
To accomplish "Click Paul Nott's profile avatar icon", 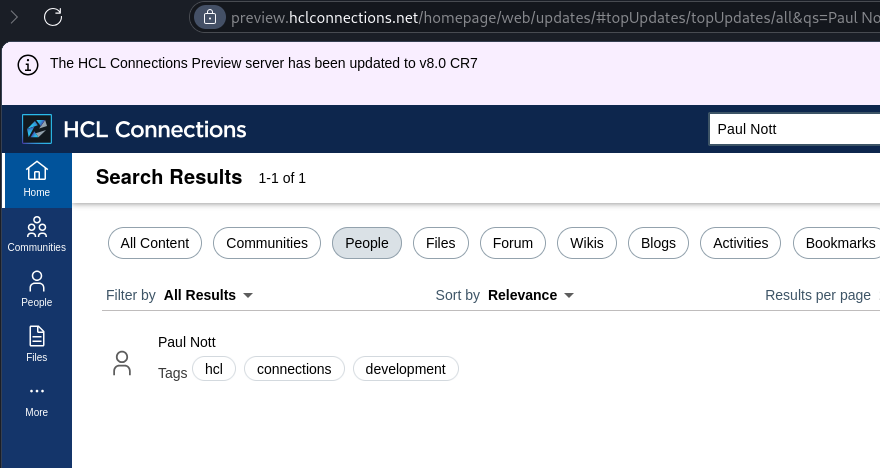I will tap(122, 364).
